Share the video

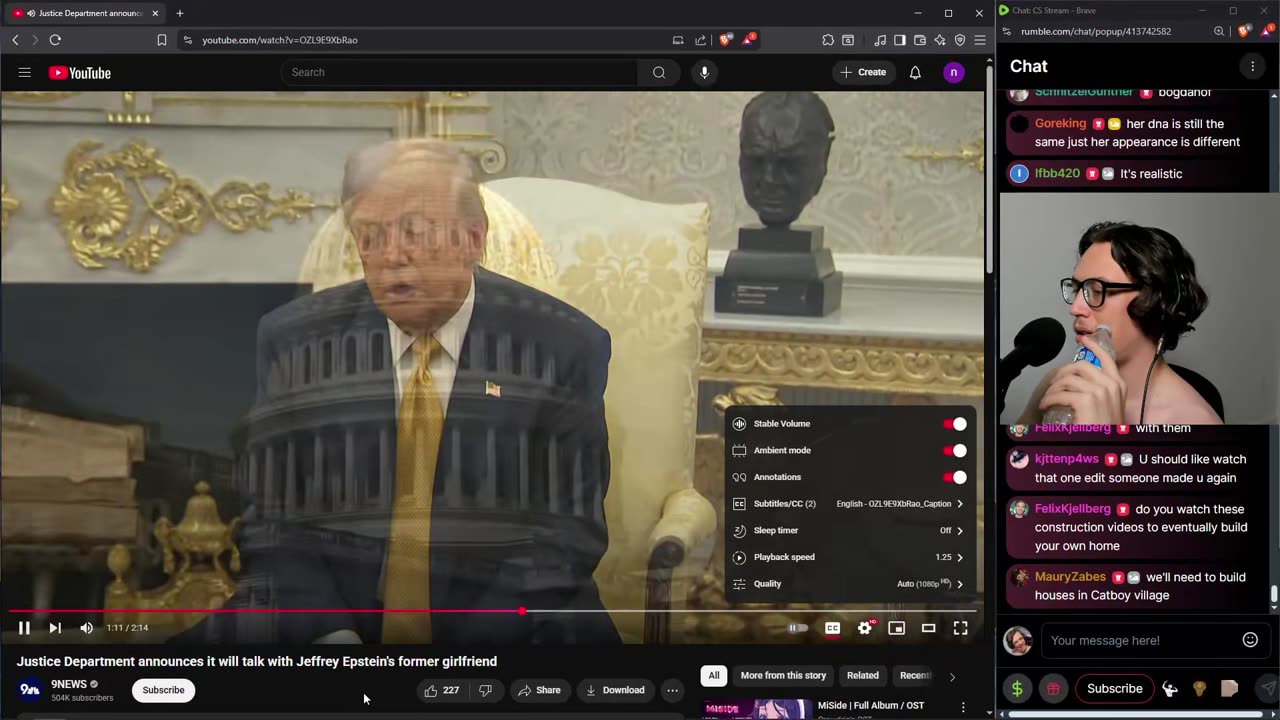(538, 690)
